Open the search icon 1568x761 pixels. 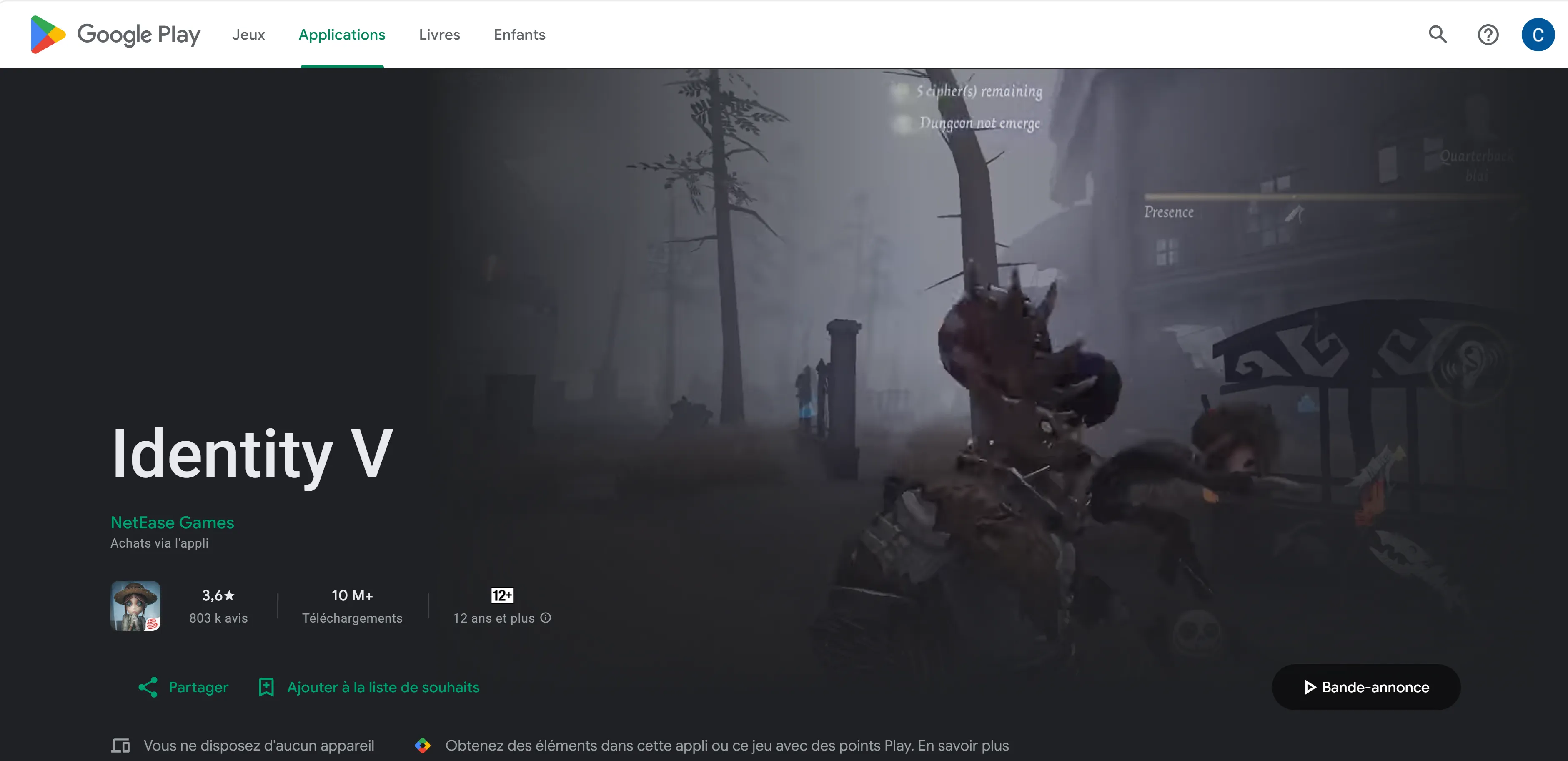point(1438,35)
